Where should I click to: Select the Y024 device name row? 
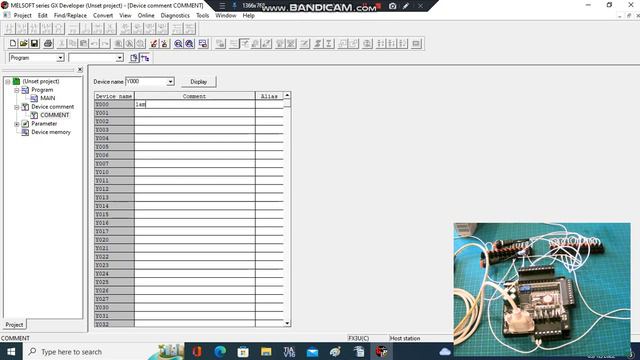pyautogui.click(x=114, y=274)
